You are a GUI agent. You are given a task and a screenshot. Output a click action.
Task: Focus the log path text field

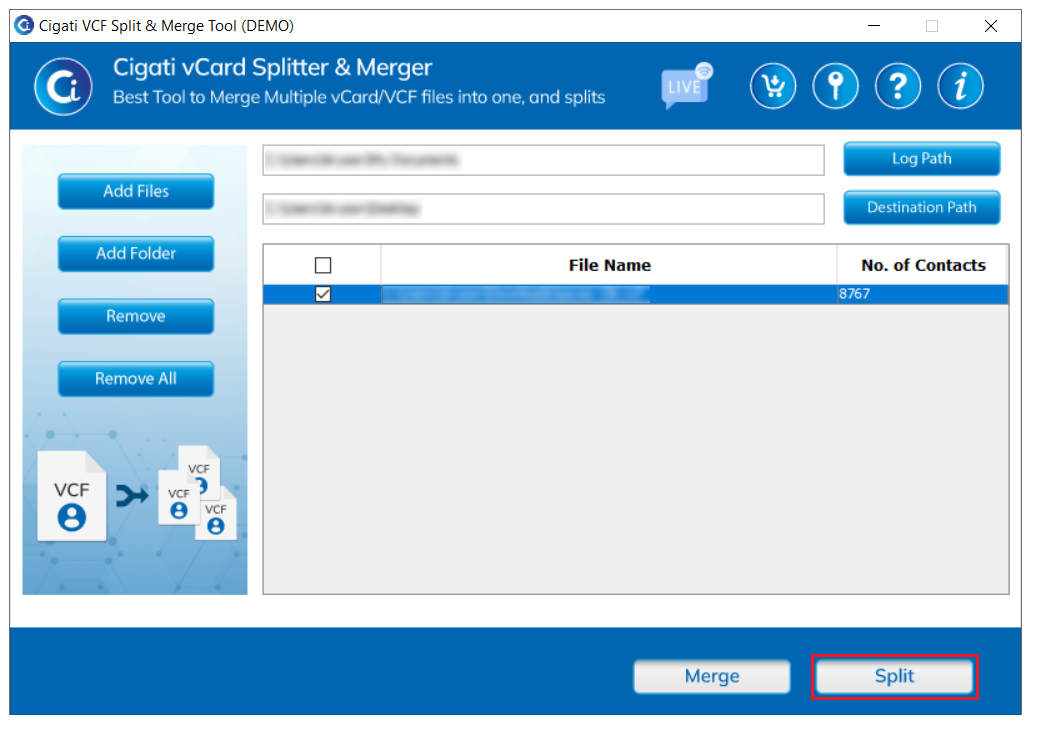pyautogui.click(x=543, y=160)
